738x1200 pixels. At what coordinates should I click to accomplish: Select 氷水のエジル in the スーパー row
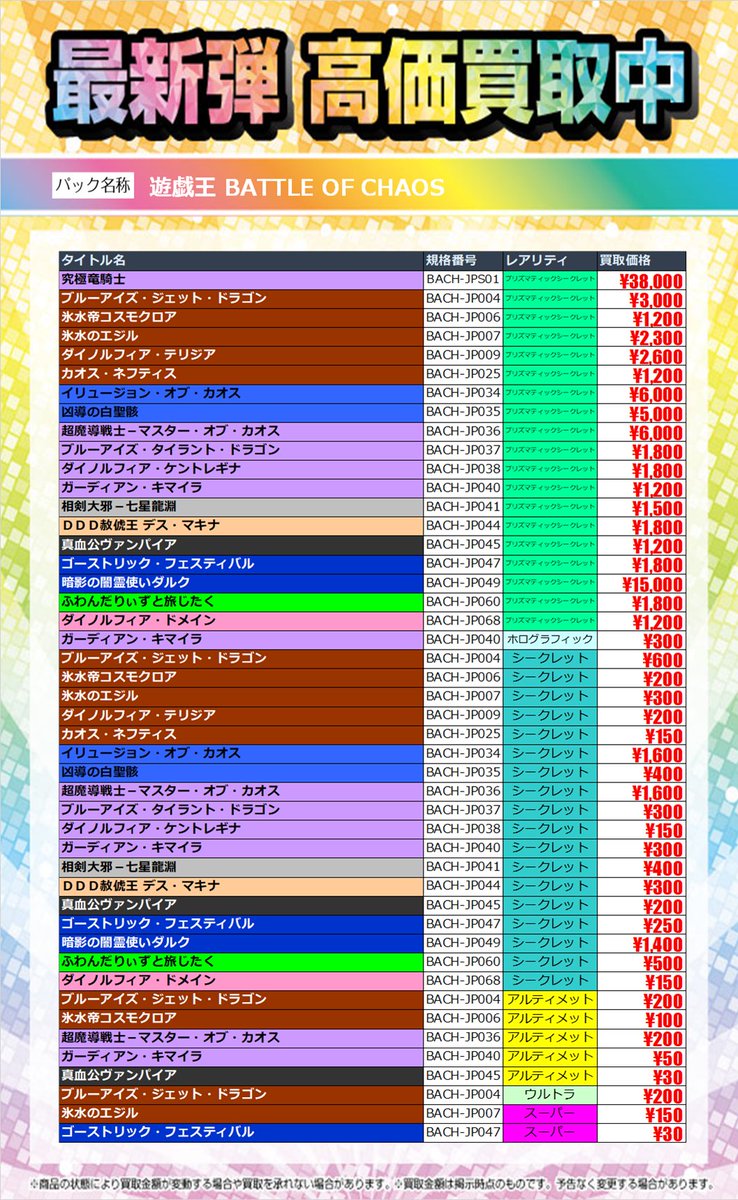point(241,1113)
